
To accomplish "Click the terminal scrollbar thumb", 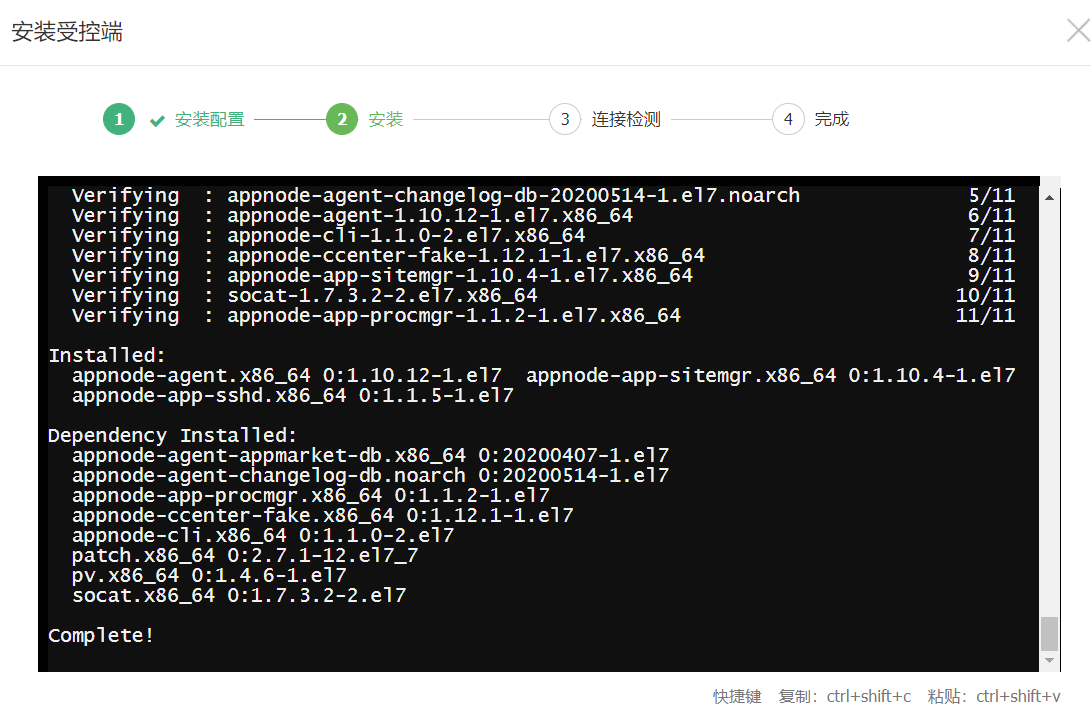I will pyautogui.click(x=1049, y=633).
